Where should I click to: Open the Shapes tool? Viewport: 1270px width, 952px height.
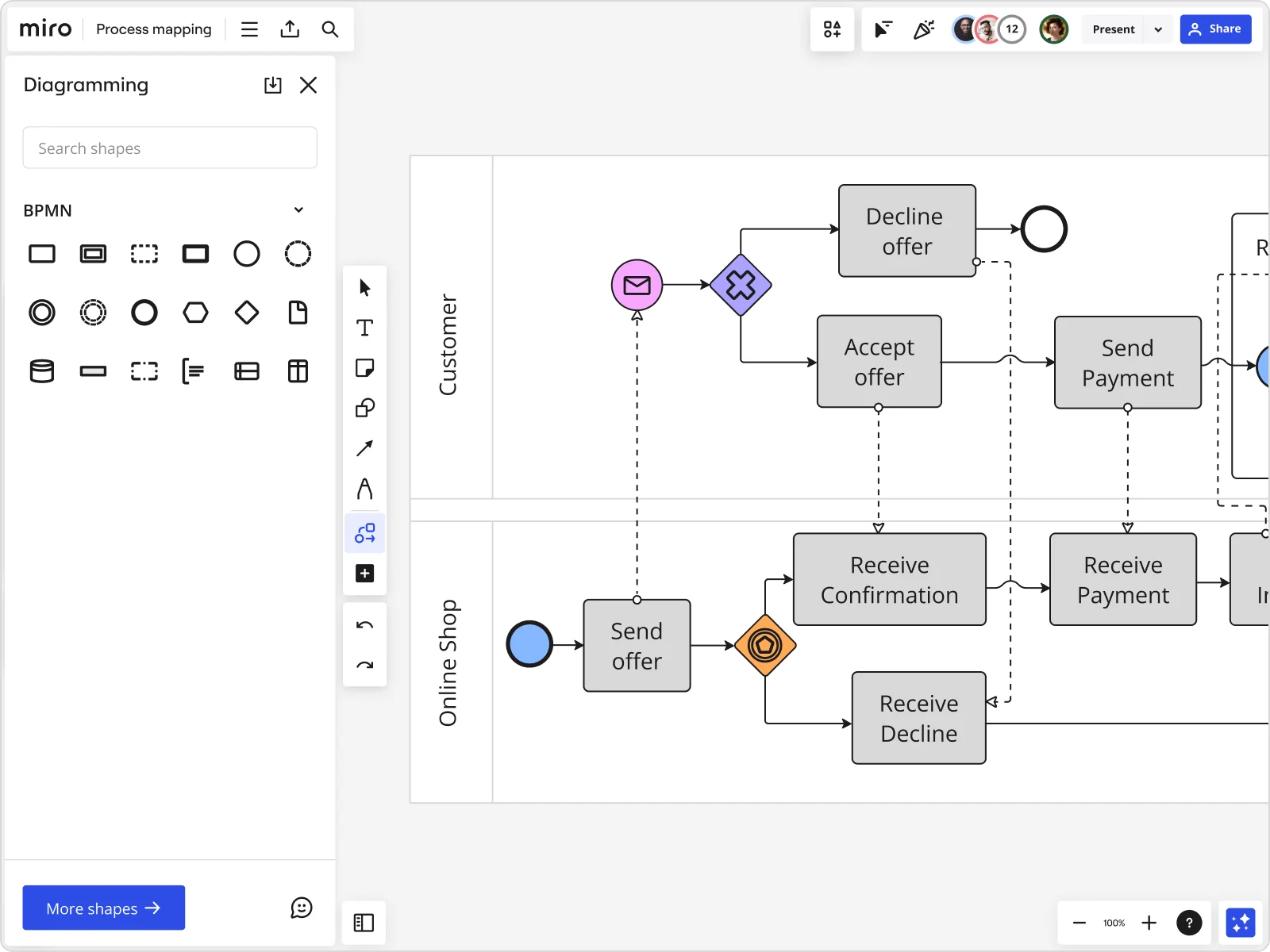click(x=365, y=408)
